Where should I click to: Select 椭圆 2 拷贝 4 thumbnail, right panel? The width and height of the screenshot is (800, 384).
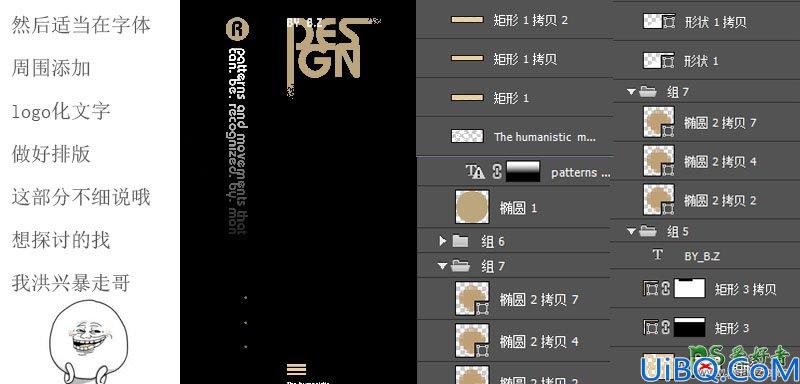coord(659,161)
